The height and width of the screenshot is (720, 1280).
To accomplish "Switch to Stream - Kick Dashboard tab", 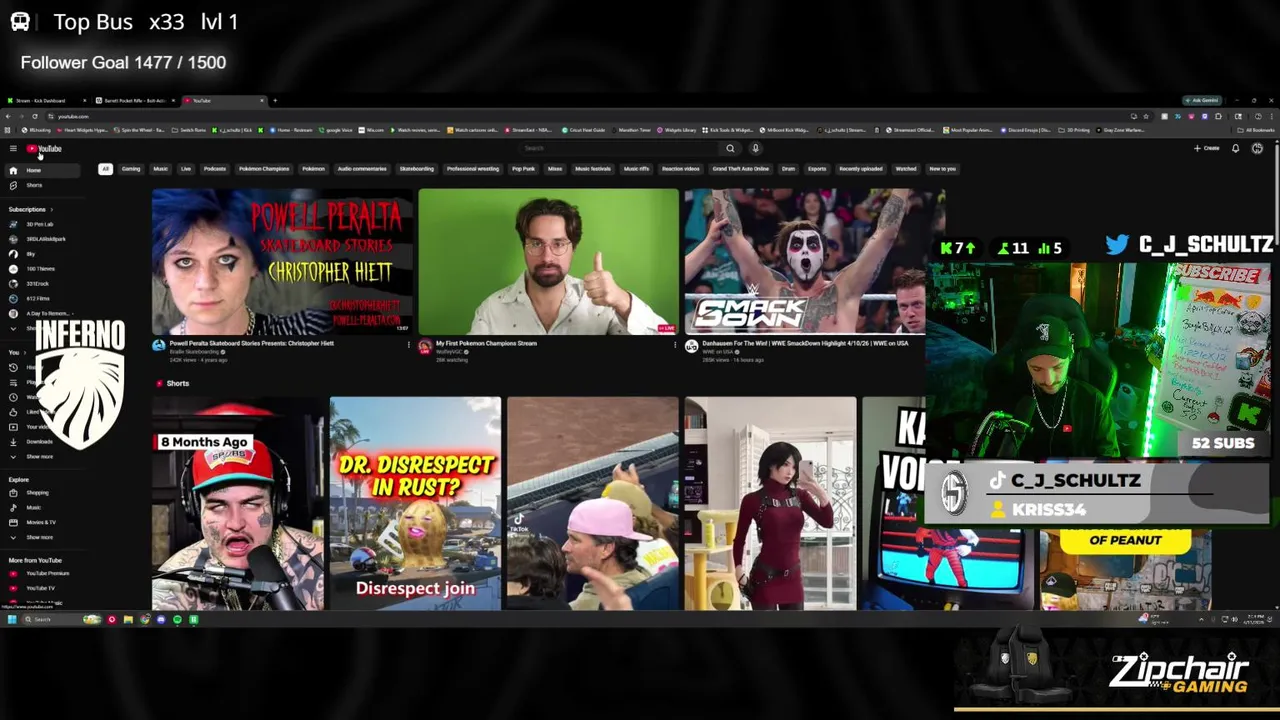I will [45, 101].
